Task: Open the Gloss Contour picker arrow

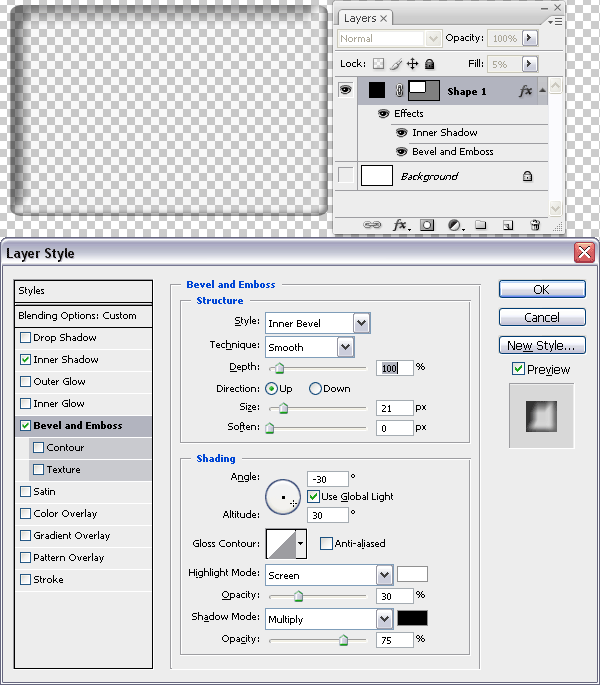Action: point(300,544)
